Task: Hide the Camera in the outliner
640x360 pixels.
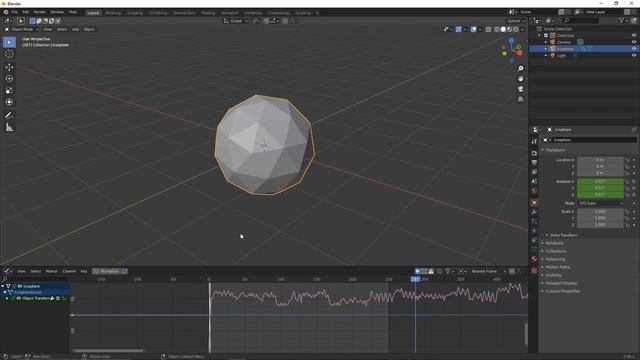Action: 634,42
